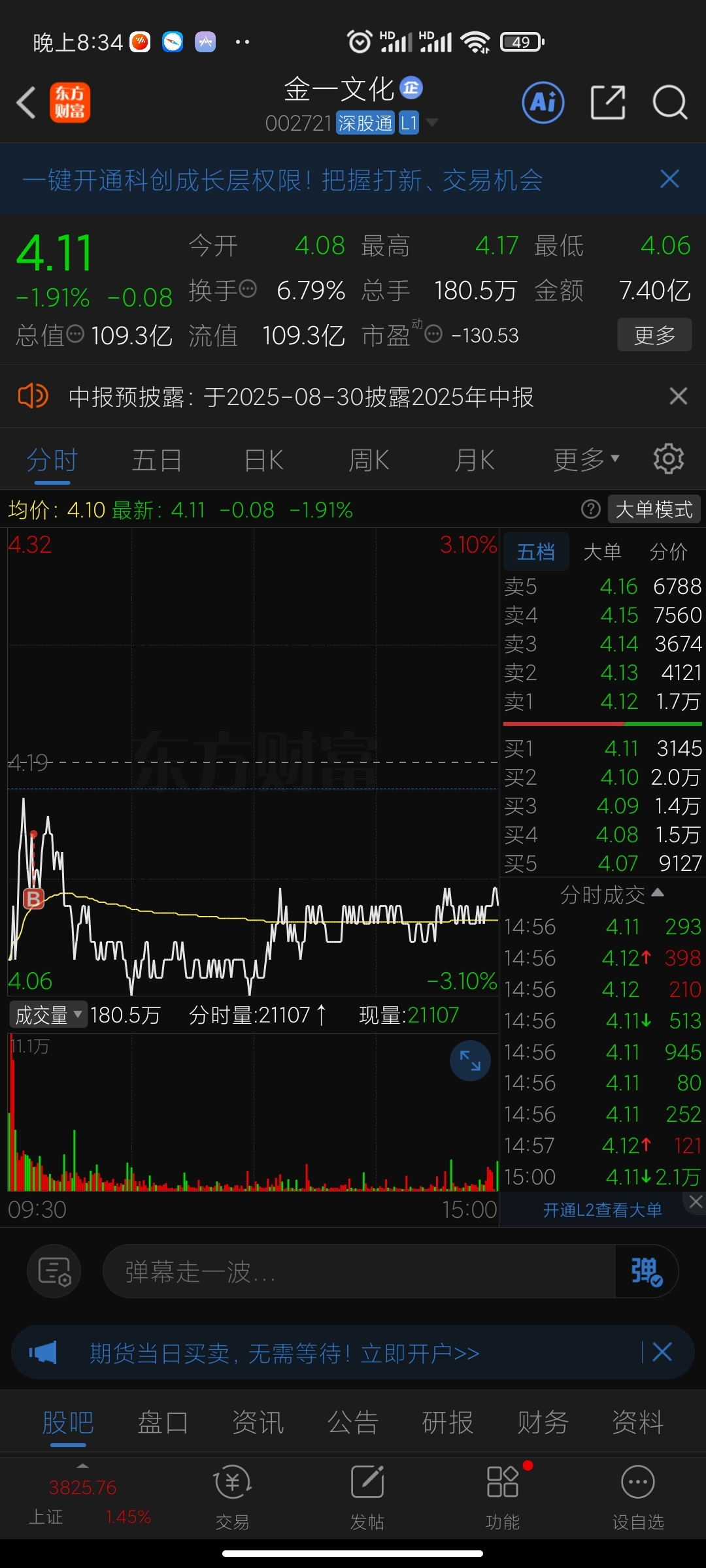Tap the 发帖 post icon
This screenshot has width=706, height=1568.
tap(367, 1497)
